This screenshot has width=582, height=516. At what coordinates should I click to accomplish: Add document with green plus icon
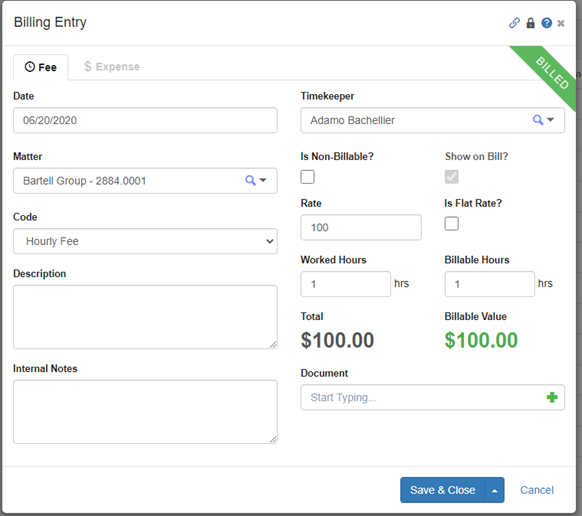pos(552,397)
